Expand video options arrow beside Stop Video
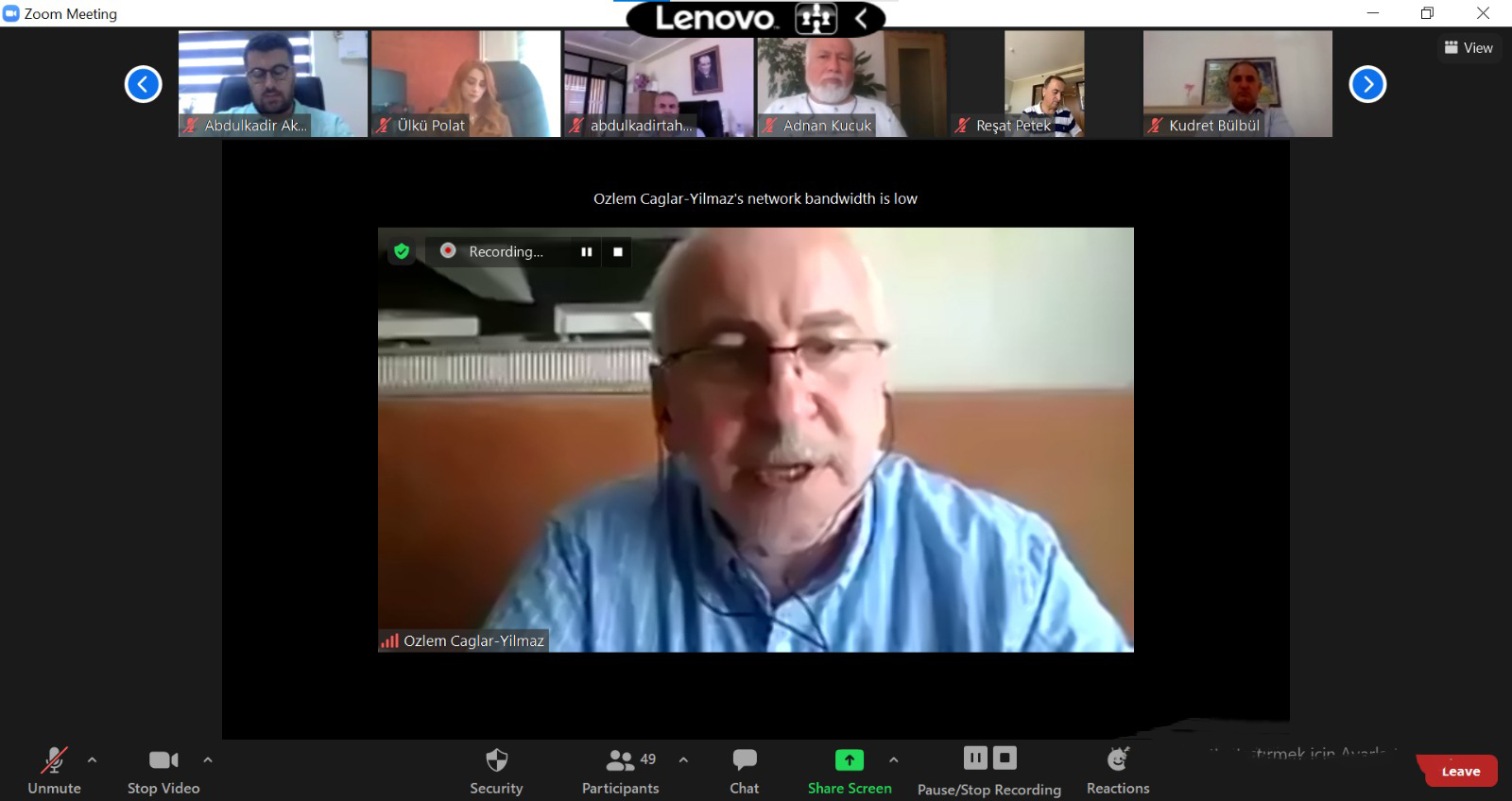Image resolution: width=1512 pixels, height=801 pixels. 208,759
